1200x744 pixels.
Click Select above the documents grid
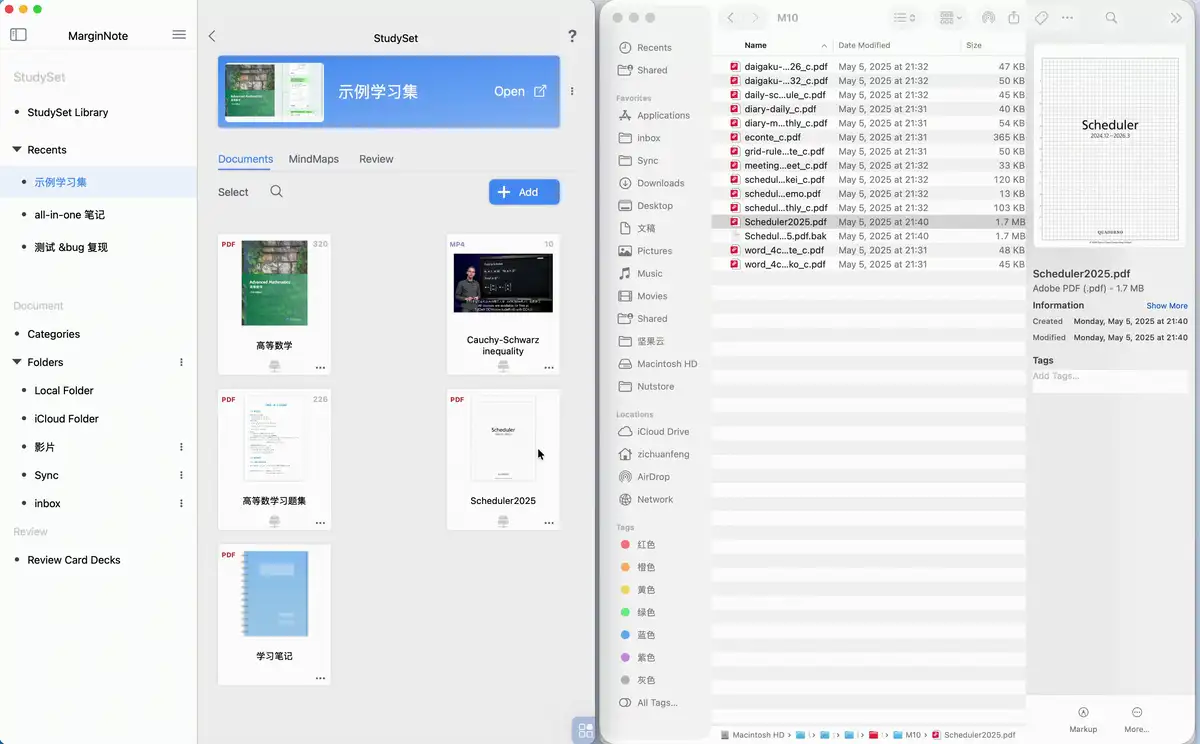point(233,192)
